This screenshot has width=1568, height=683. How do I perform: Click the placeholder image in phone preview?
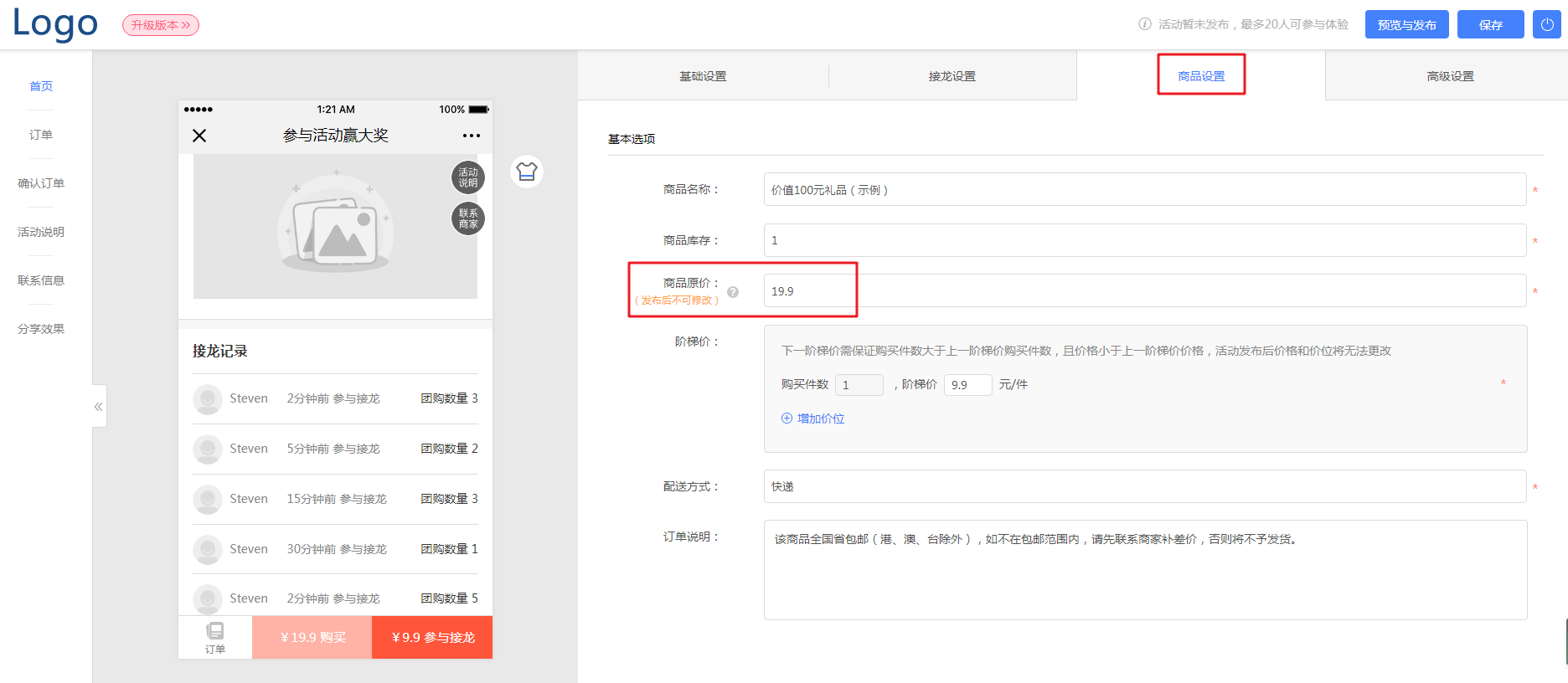[335, 226]
